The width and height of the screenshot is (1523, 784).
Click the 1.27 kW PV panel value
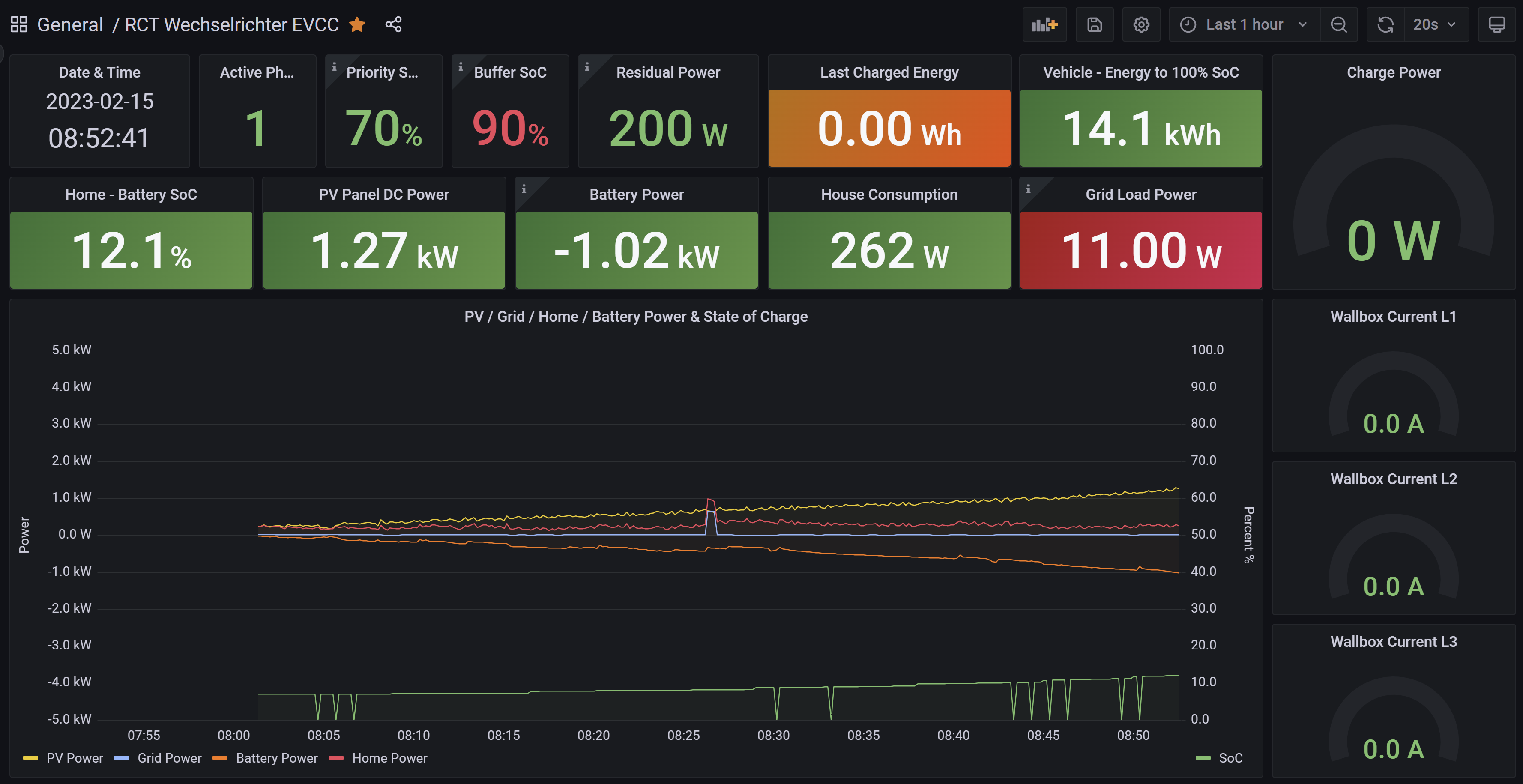coord(384,251)
